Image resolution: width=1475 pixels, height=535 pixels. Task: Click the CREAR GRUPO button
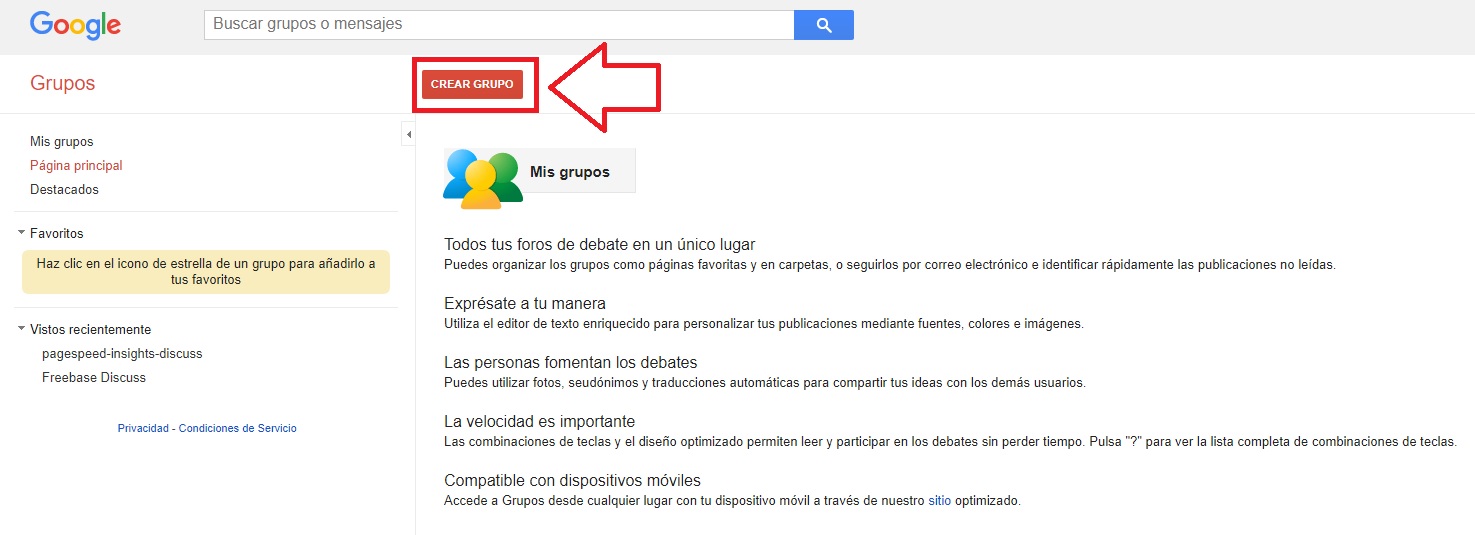pos(472,85)
